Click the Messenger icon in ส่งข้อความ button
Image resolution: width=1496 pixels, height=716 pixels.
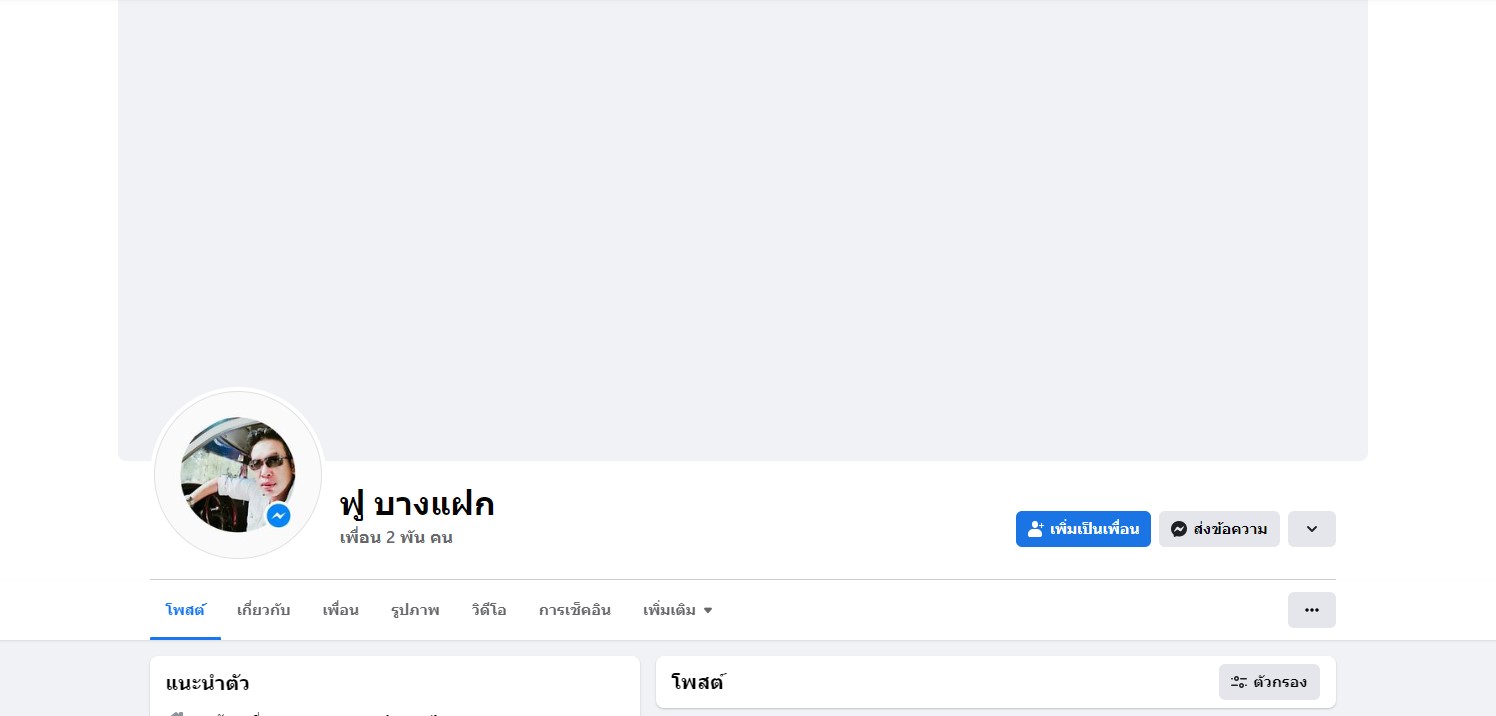coord(1179,529)
